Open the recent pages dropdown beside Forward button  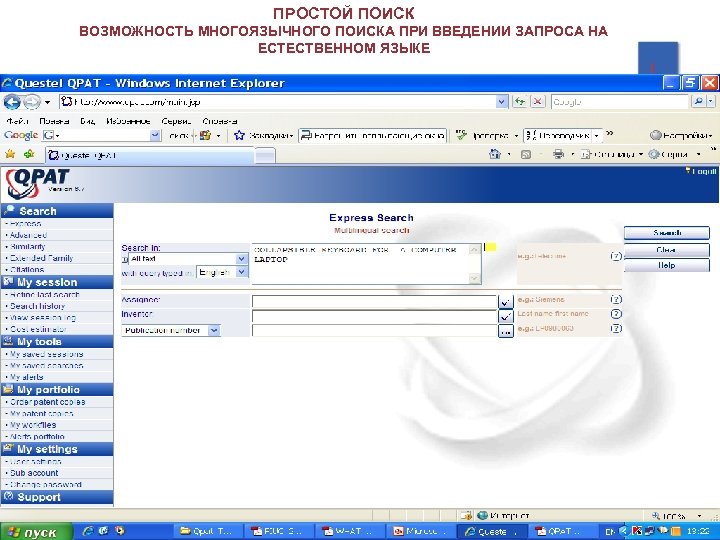(47, 102)
